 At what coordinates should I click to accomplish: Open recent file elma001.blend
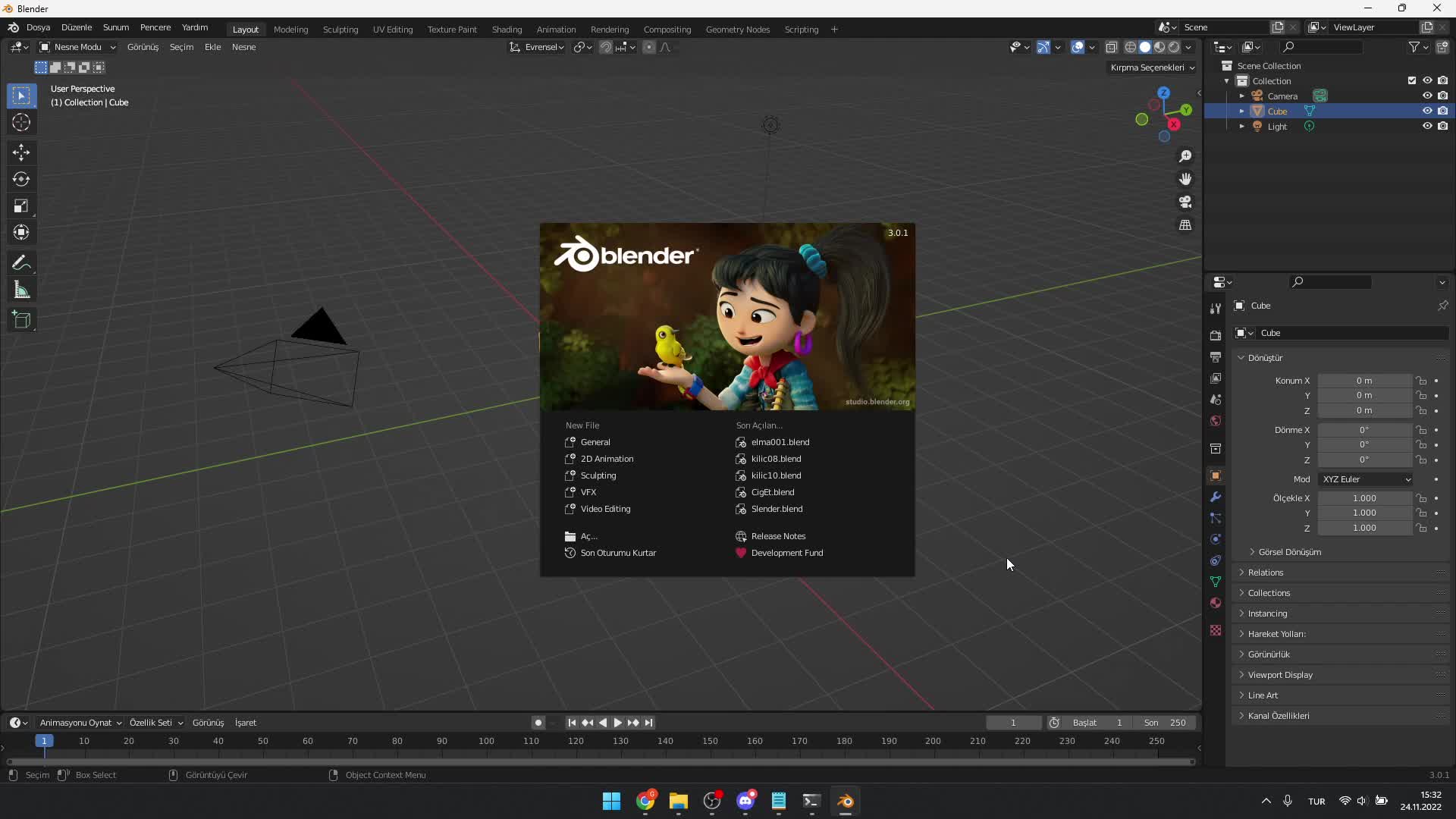(780, 441)
